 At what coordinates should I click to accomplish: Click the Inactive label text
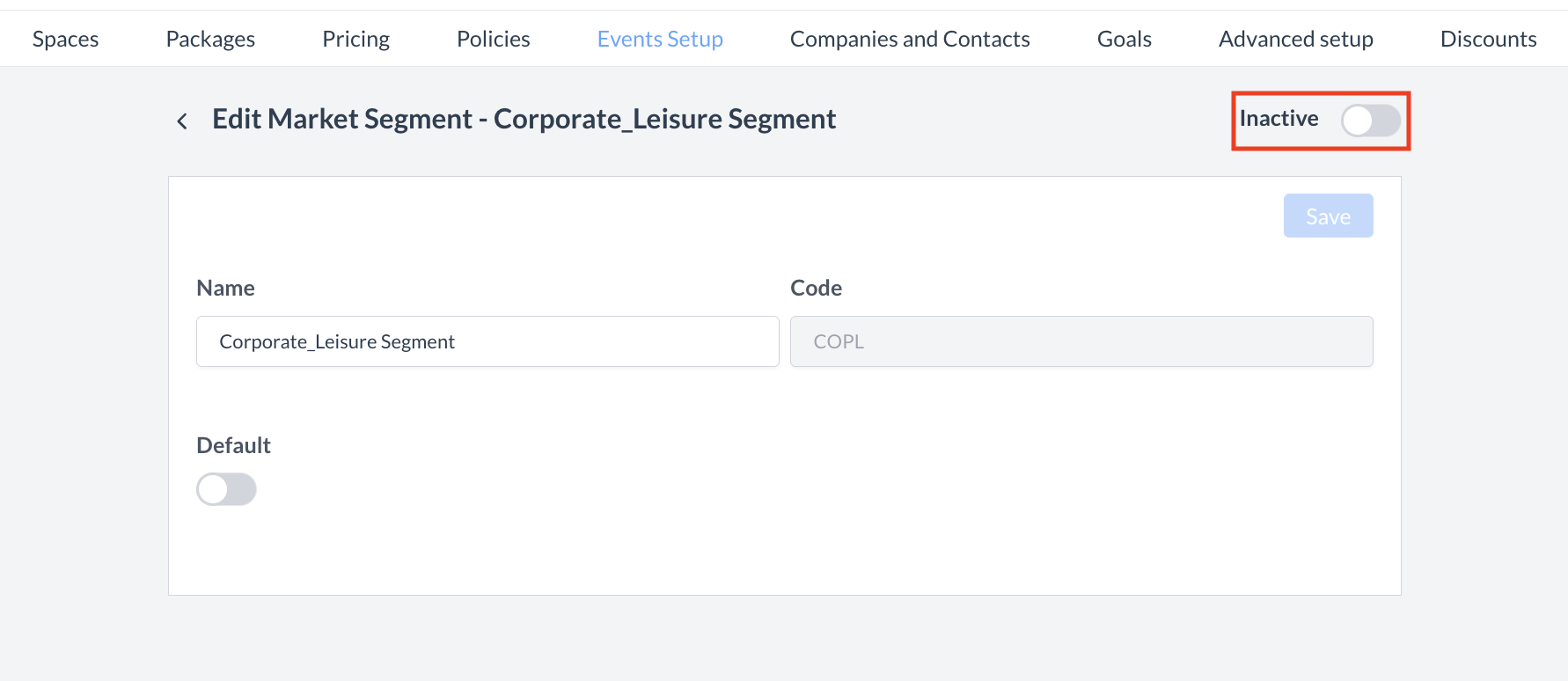pos(1279,119)
